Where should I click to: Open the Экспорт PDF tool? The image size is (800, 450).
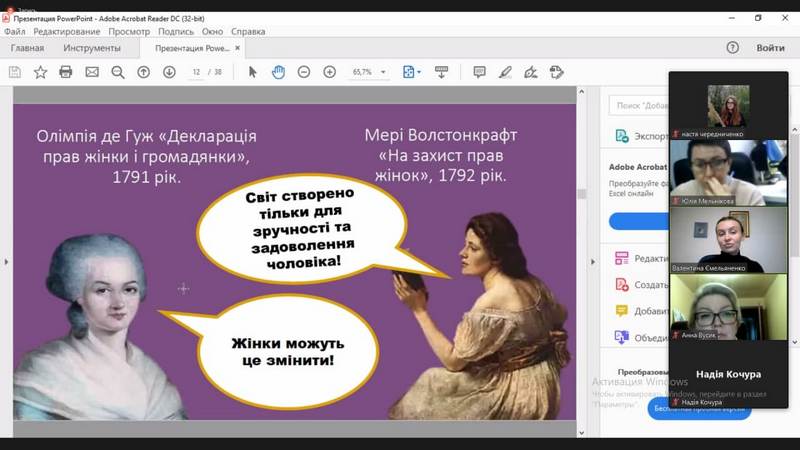pyautogui.click(x=642, y=136)
